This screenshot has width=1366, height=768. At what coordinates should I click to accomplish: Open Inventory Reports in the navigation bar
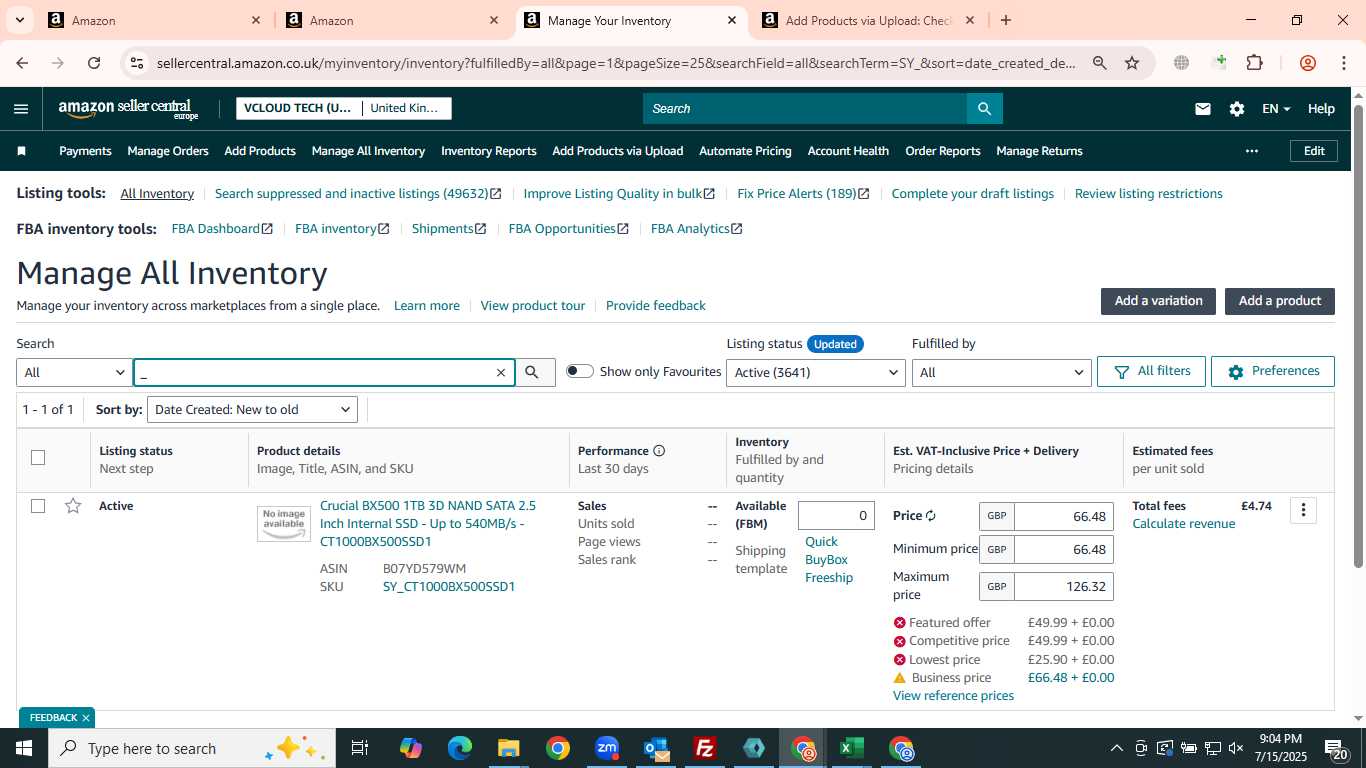click(x=489, y=151)
